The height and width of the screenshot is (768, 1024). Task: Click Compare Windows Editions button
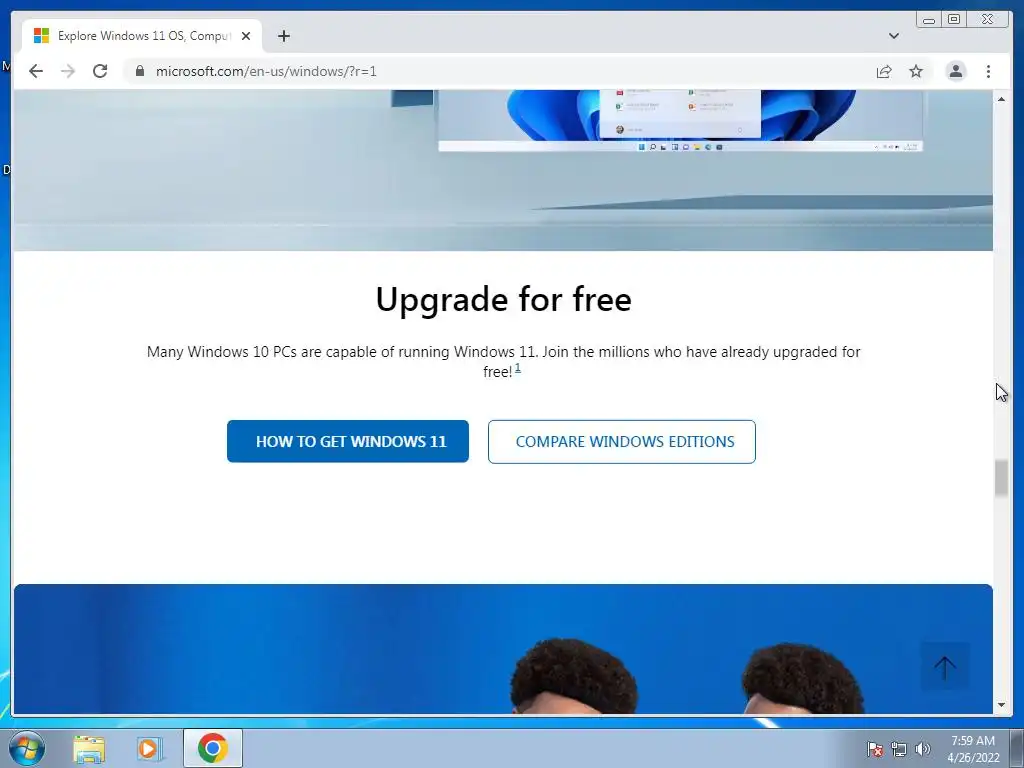[x=622, y=441]
